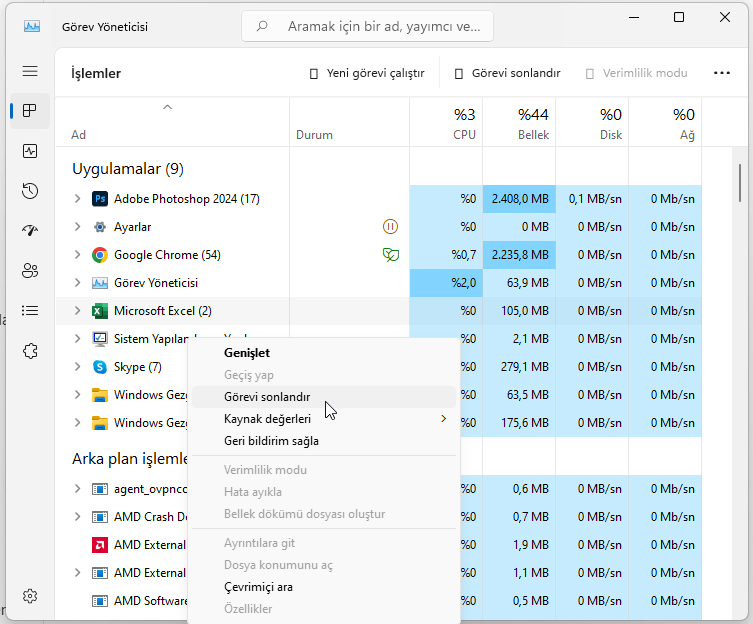Sort by the Disk column header

coord(592,123)
